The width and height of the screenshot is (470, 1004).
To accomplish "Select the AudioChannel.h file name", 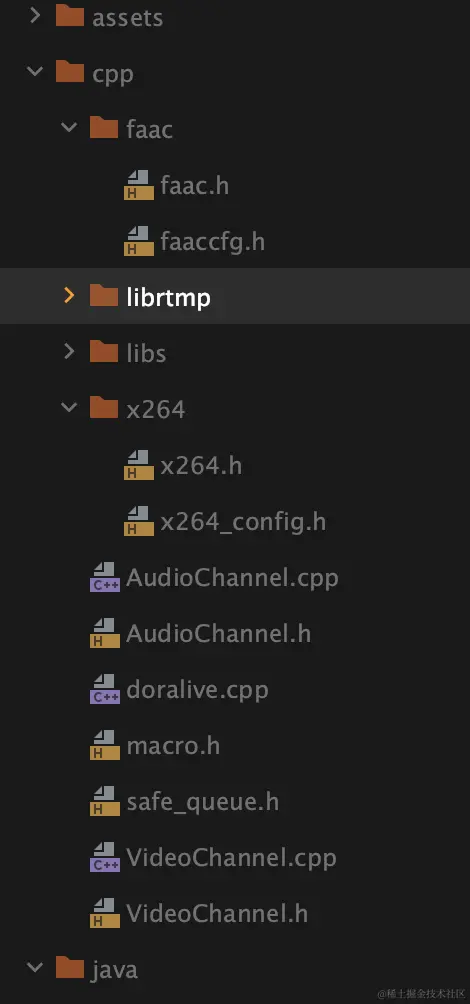I will click(x=218, y=634).
